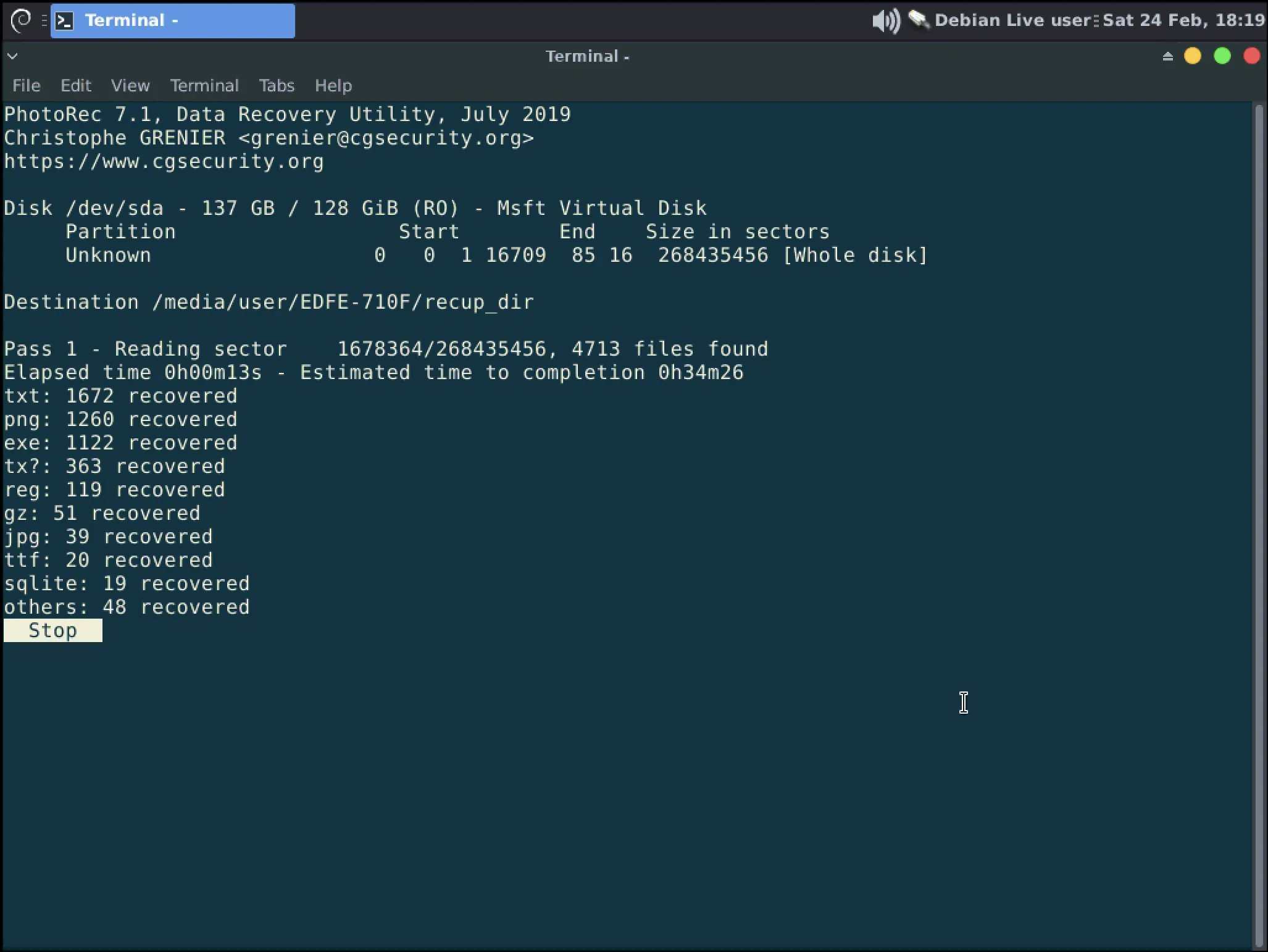Screen dimensions: 1268x952
Task: Click the terminal prompt icon on the taskbar button
Action: 65,20
